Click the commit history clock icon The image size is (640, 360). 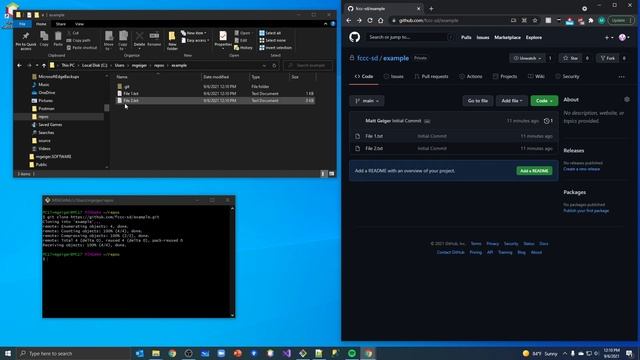tap(547, 121)
